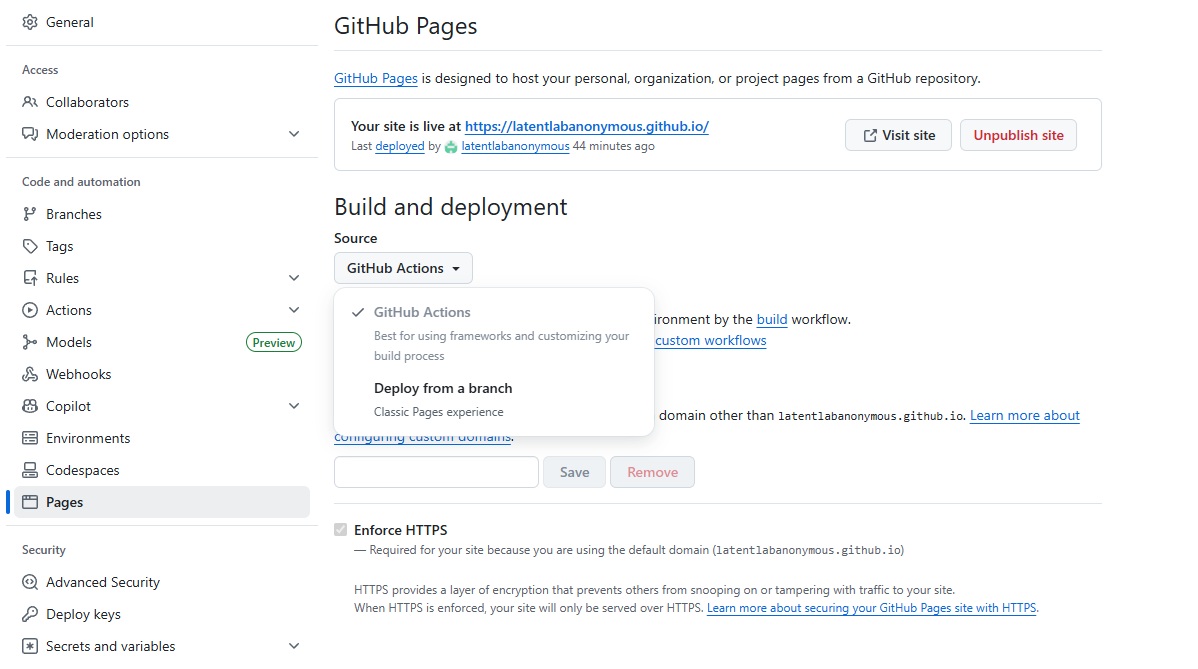This screenshot has height=669, width=1198.
Task: Click inside the custom domain input field
Action: [x=436, y=471]
